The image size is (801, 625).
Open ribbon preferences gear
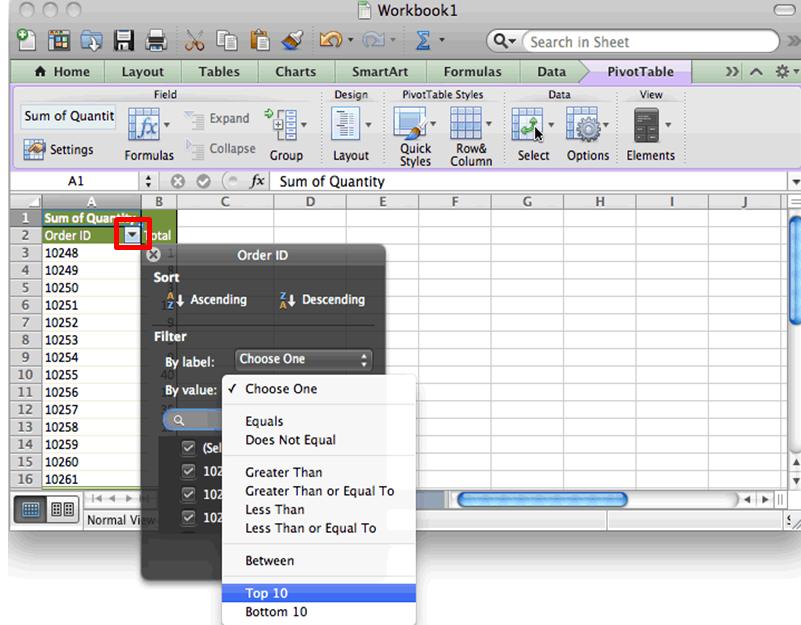point(782,72)
